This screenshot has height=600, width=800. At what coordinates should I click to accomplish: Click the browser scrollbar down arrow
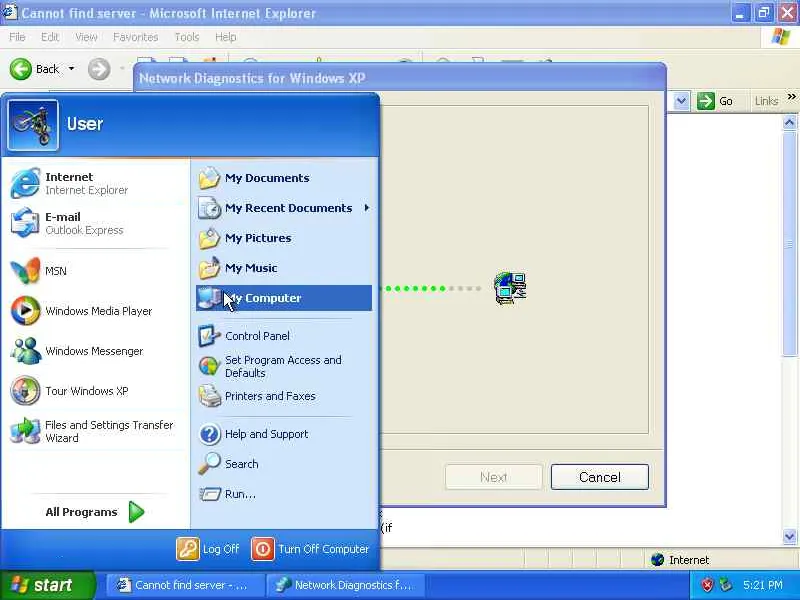pos(789,536)
